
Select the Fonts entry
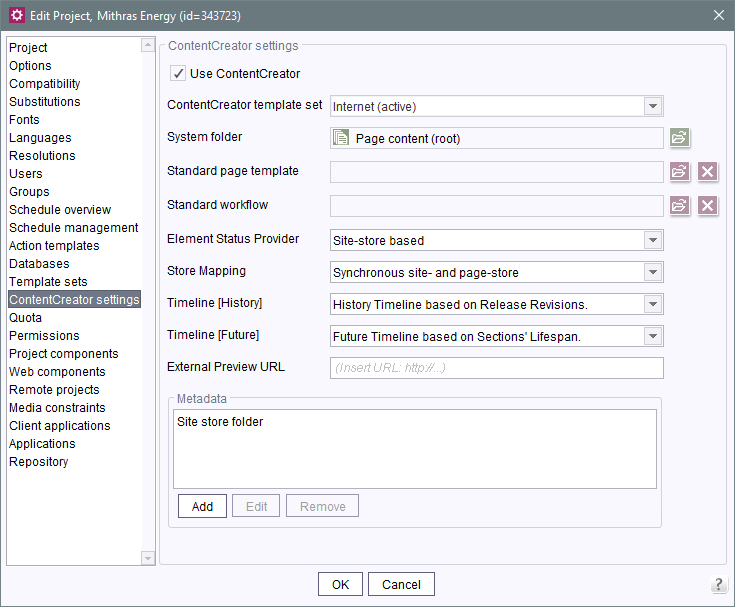tap(24, 120)
